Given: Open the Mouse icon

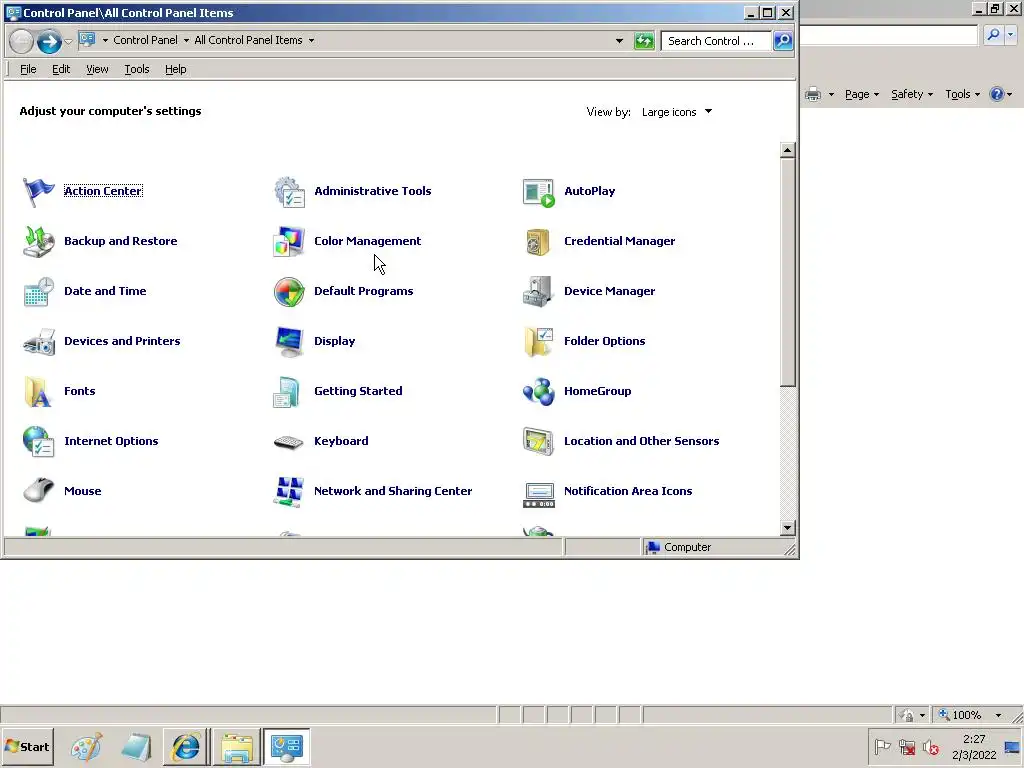Looking at the screenshot, I should tap(38, 491).
